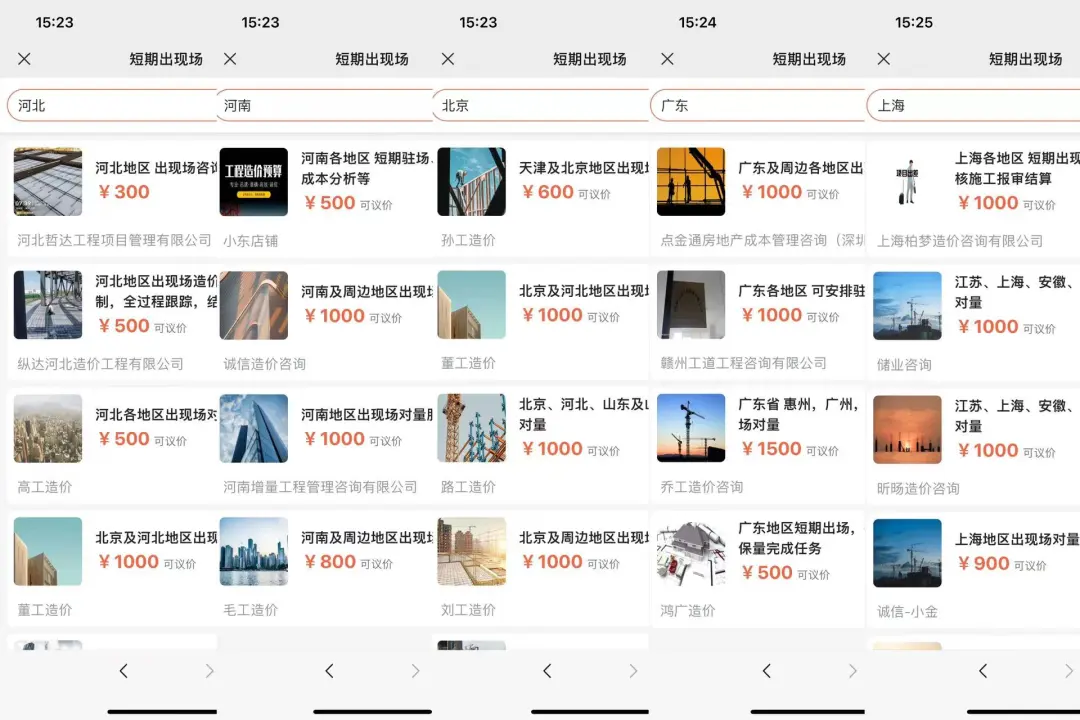
Task: Tap the X icon on the 广东 screen
Action: pos(666,59)
